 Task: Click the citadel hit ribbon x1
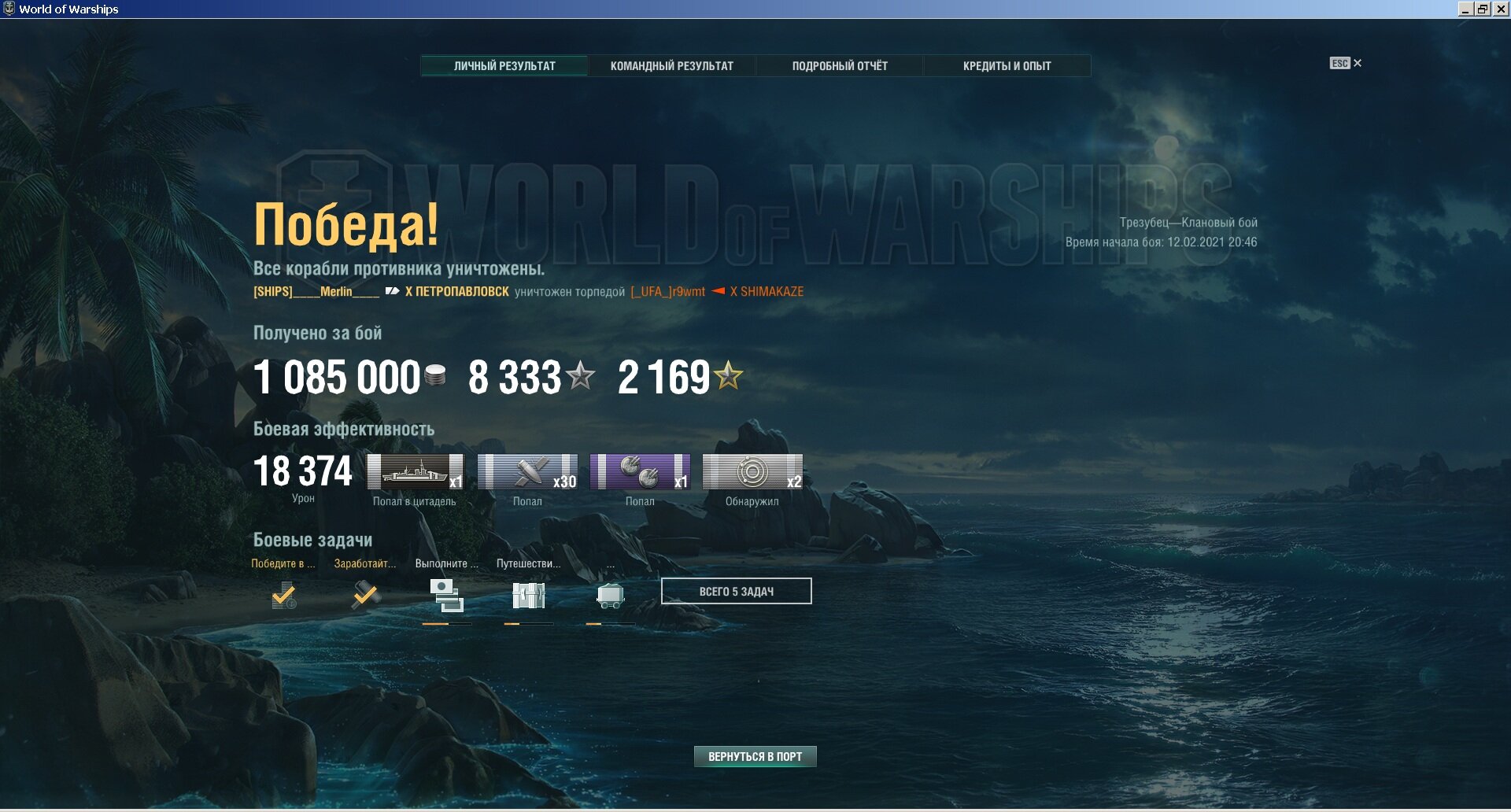(416, 471)
